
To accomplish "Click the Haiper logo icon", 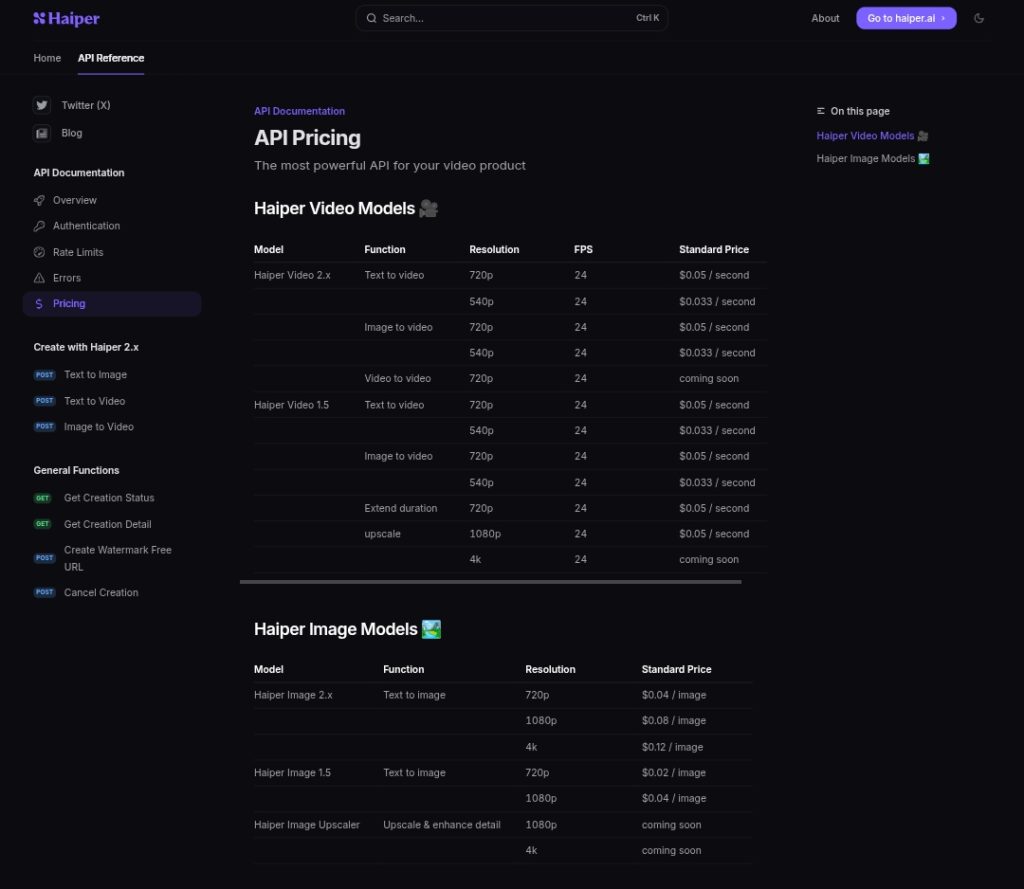I will pyautogui.click(x=38, y=17).
